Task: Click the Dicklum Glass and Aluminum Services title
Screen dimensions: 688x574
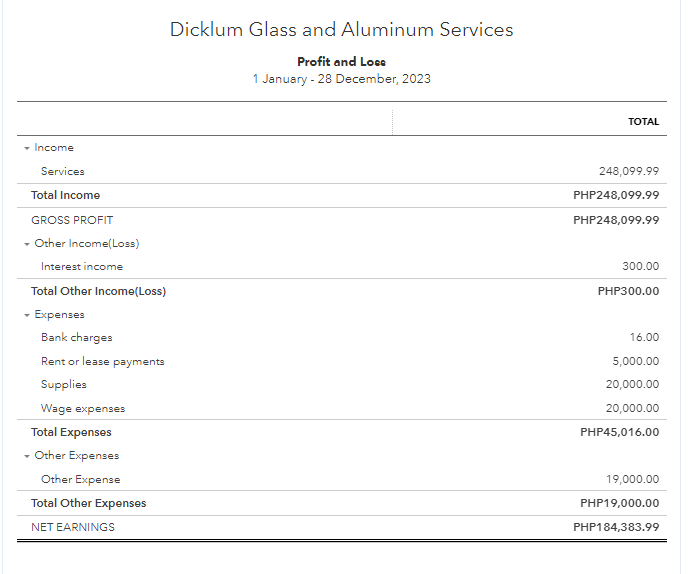Action: pos(342,30)
